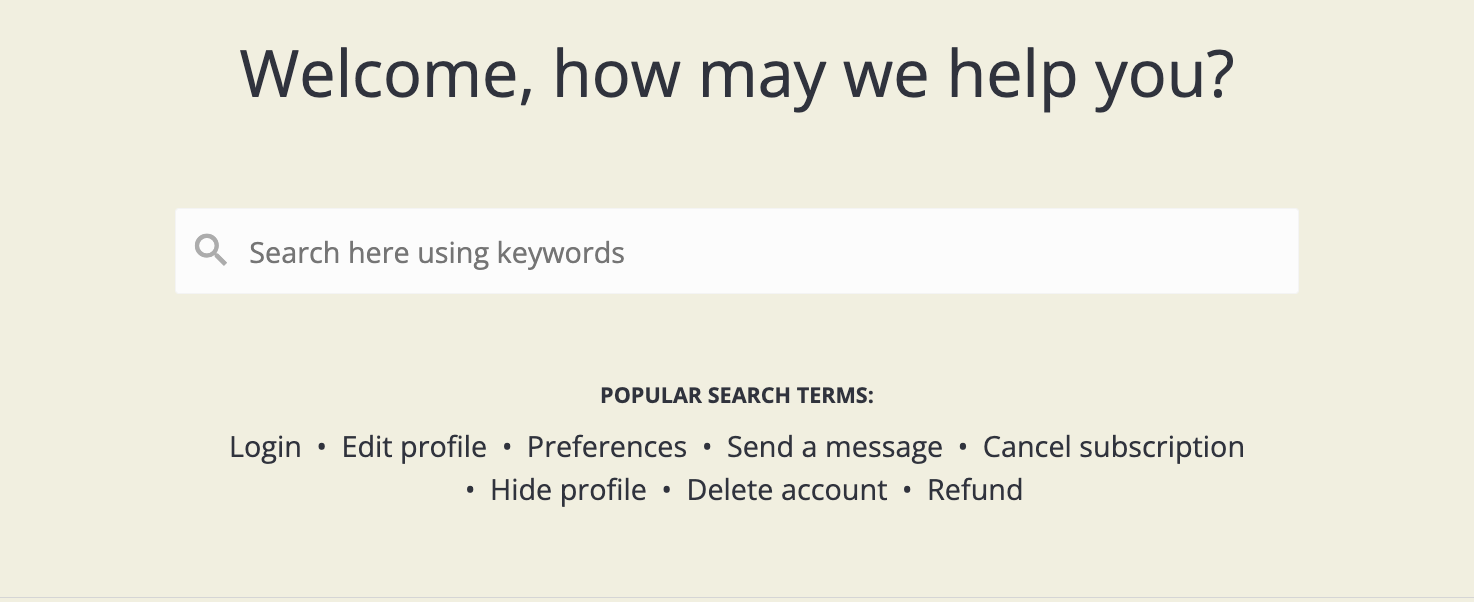Click the welcome heading text
1474x602 pixels.
[737, 74]
